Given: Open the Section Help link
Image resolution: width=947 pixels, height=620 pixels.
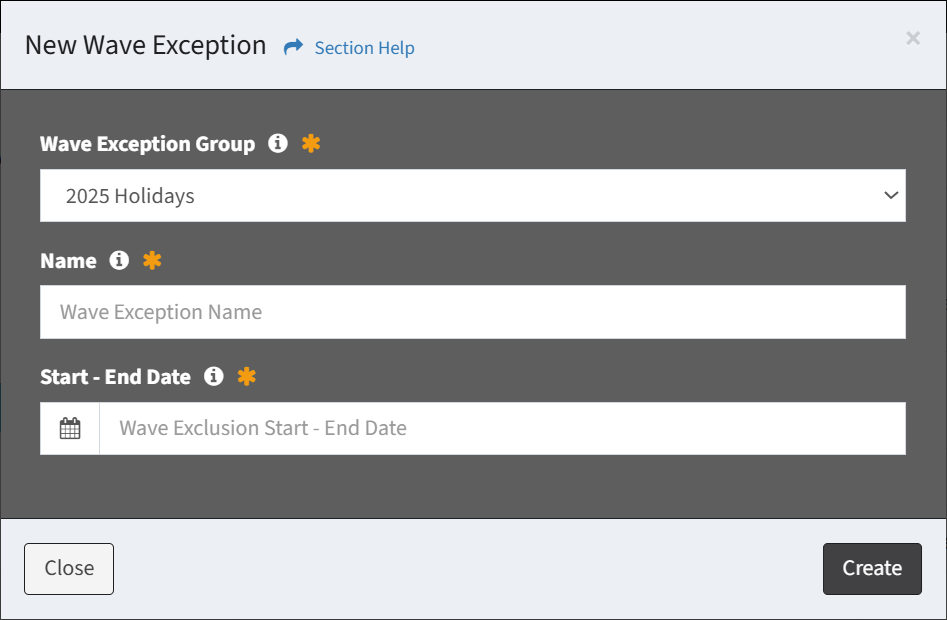Looking at the screenshot, I should tap(364, 48).
